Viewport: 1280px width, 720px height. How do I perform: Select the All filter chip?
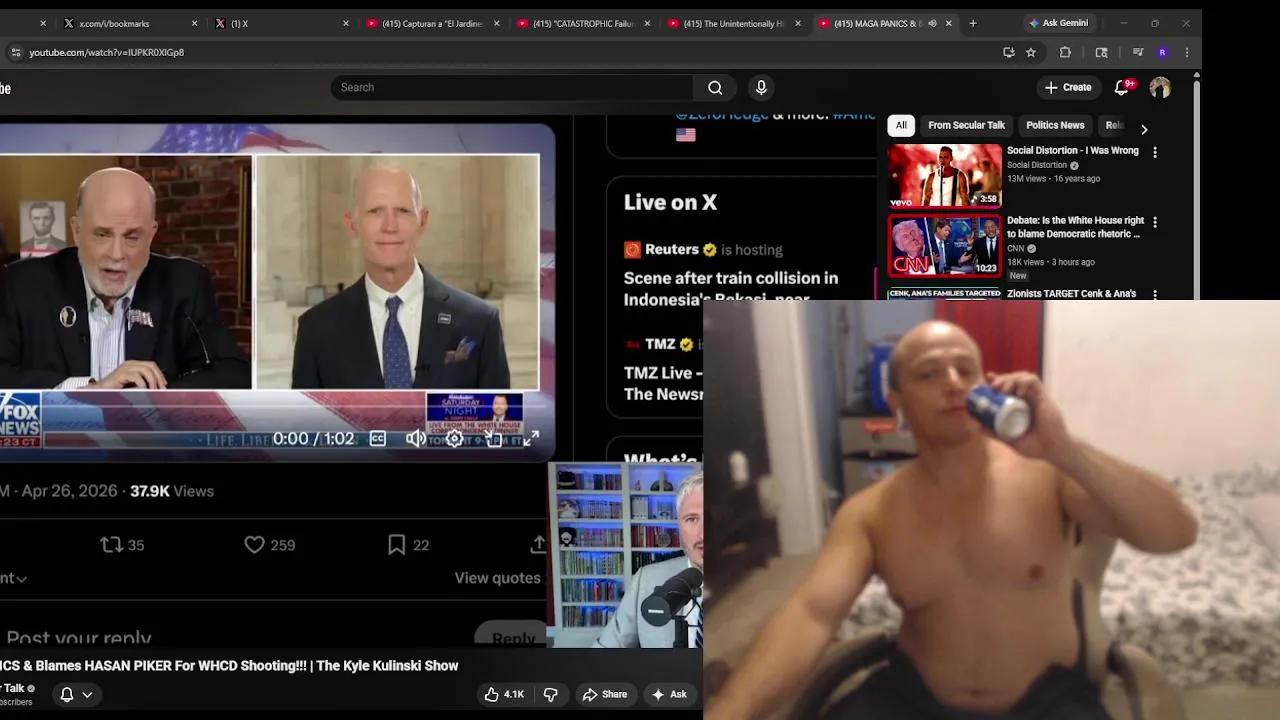tap(901, 125)
